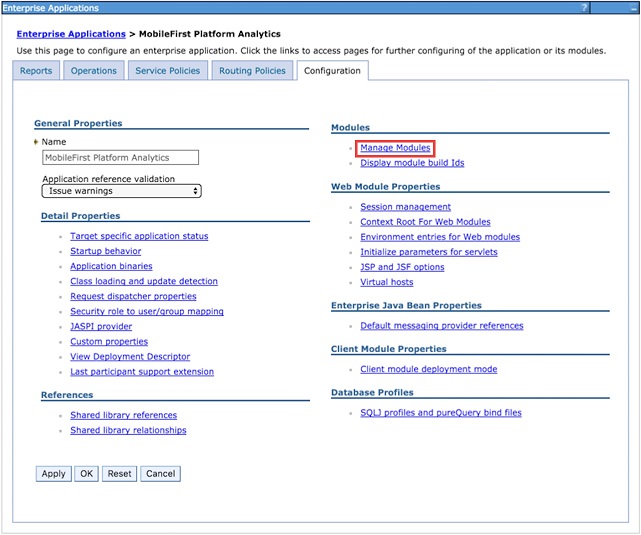Select the Configuration tab
Image resolution: width=641 pixels, height=535 pixels.
(332, 71)
